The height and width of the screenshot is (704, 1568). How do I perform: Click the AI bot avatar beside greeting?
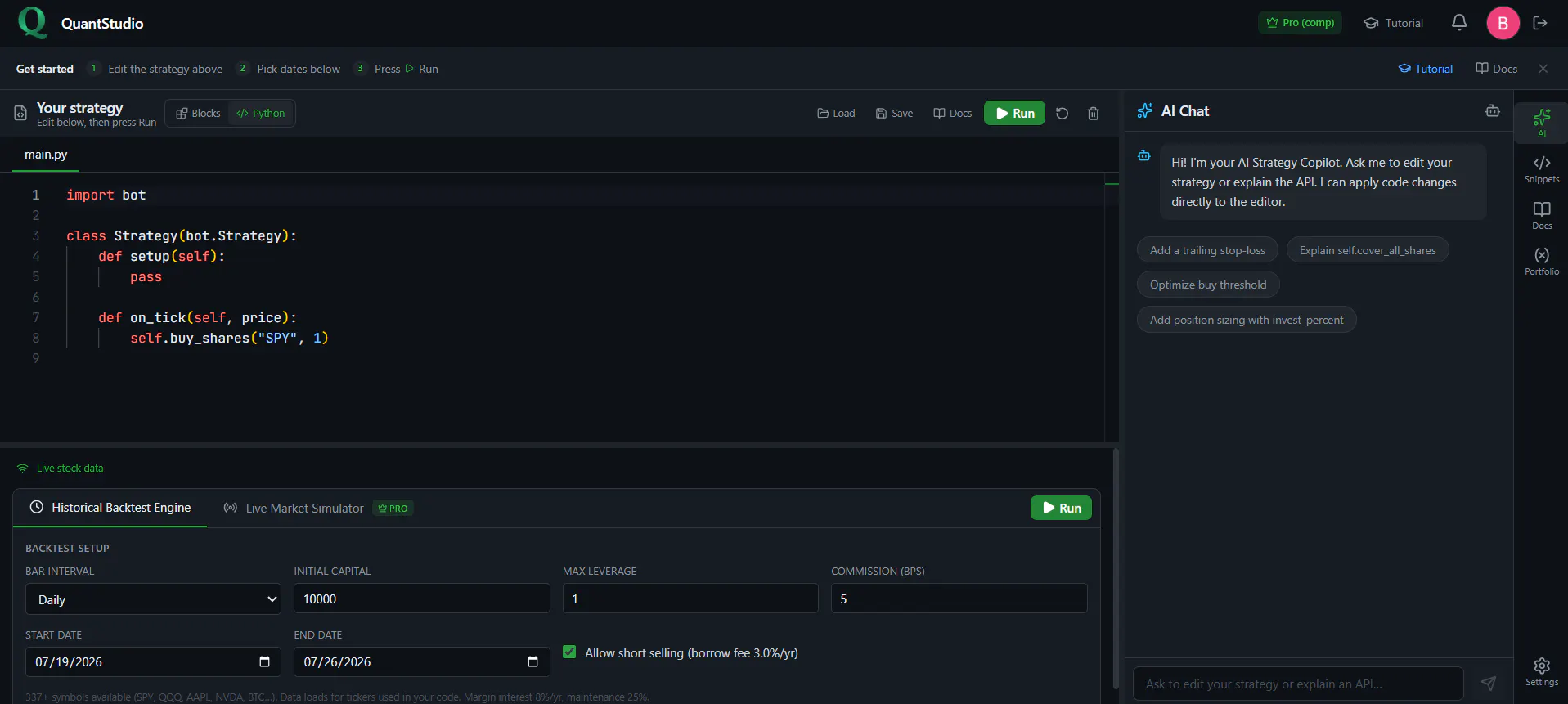(1144, 155)
